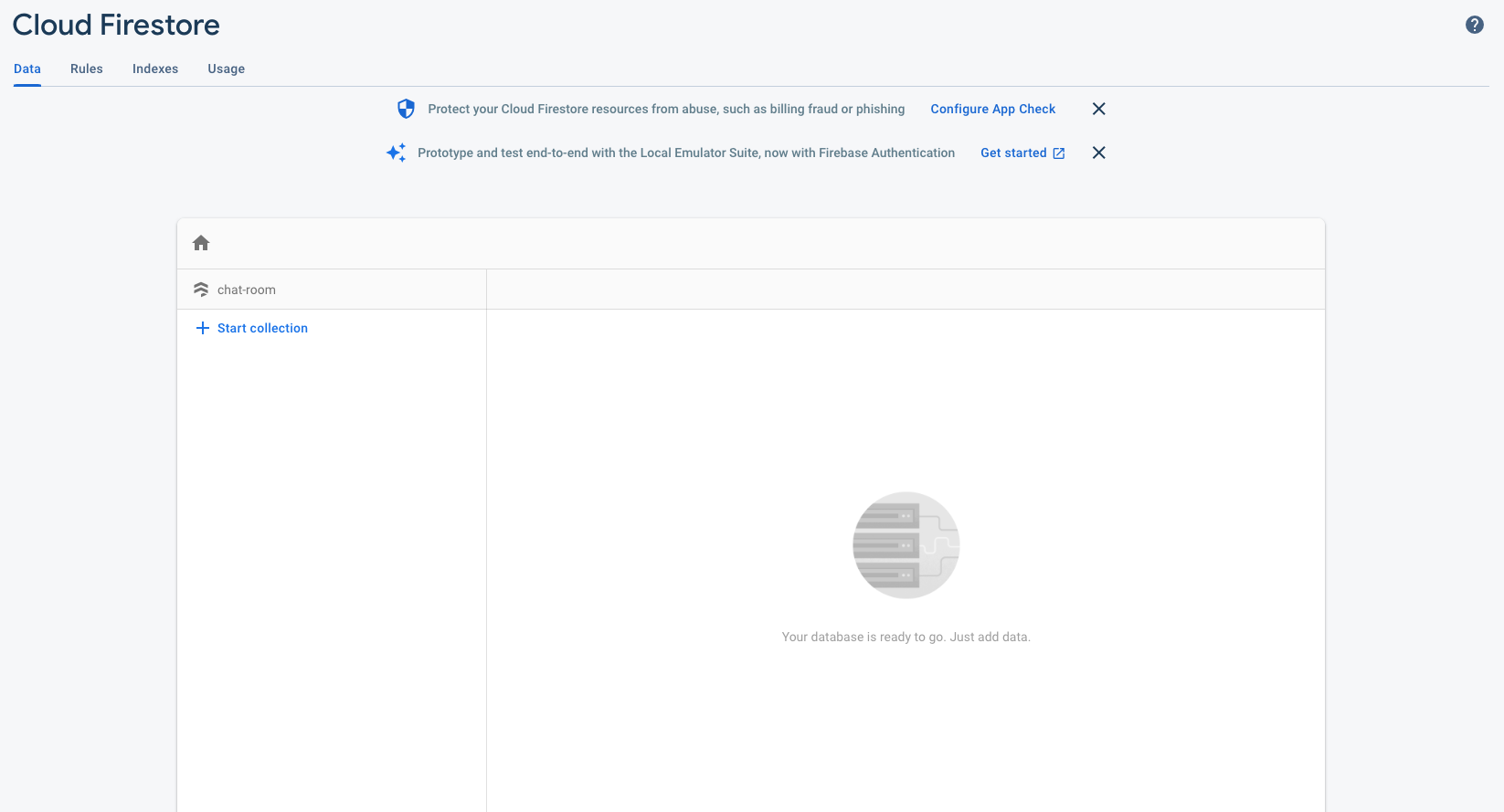Image resolution: width=1504 pixels, height=812 pixels.
Task: Go to the Indexes tab
Action: tap(155, 69)
